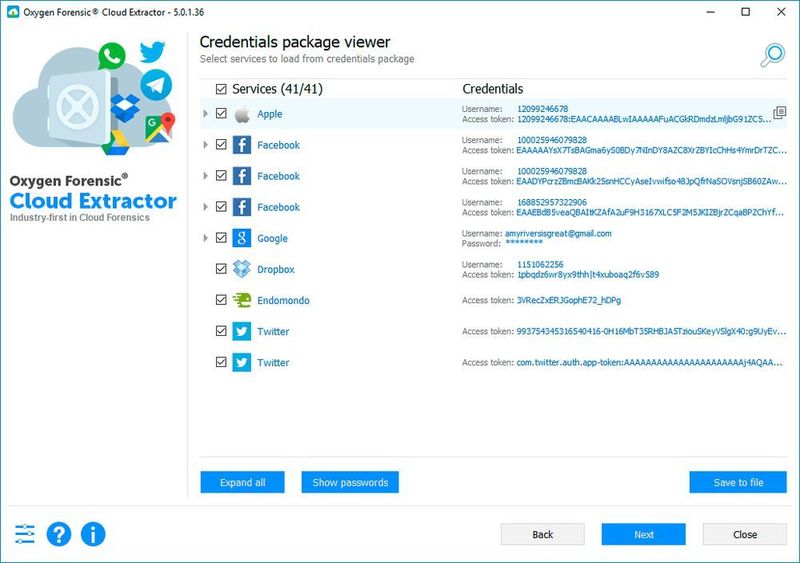Viewport: 800px width, 563px height.
Task: Uncheck the Facebook checkbox with EAADYPcrz token
Action: coord(221,176)
